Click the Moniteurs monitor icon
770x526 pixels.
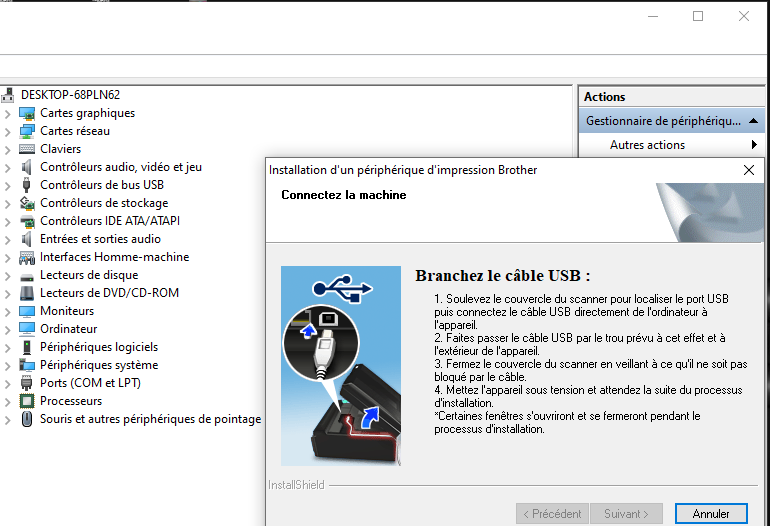tap(27, 311)
